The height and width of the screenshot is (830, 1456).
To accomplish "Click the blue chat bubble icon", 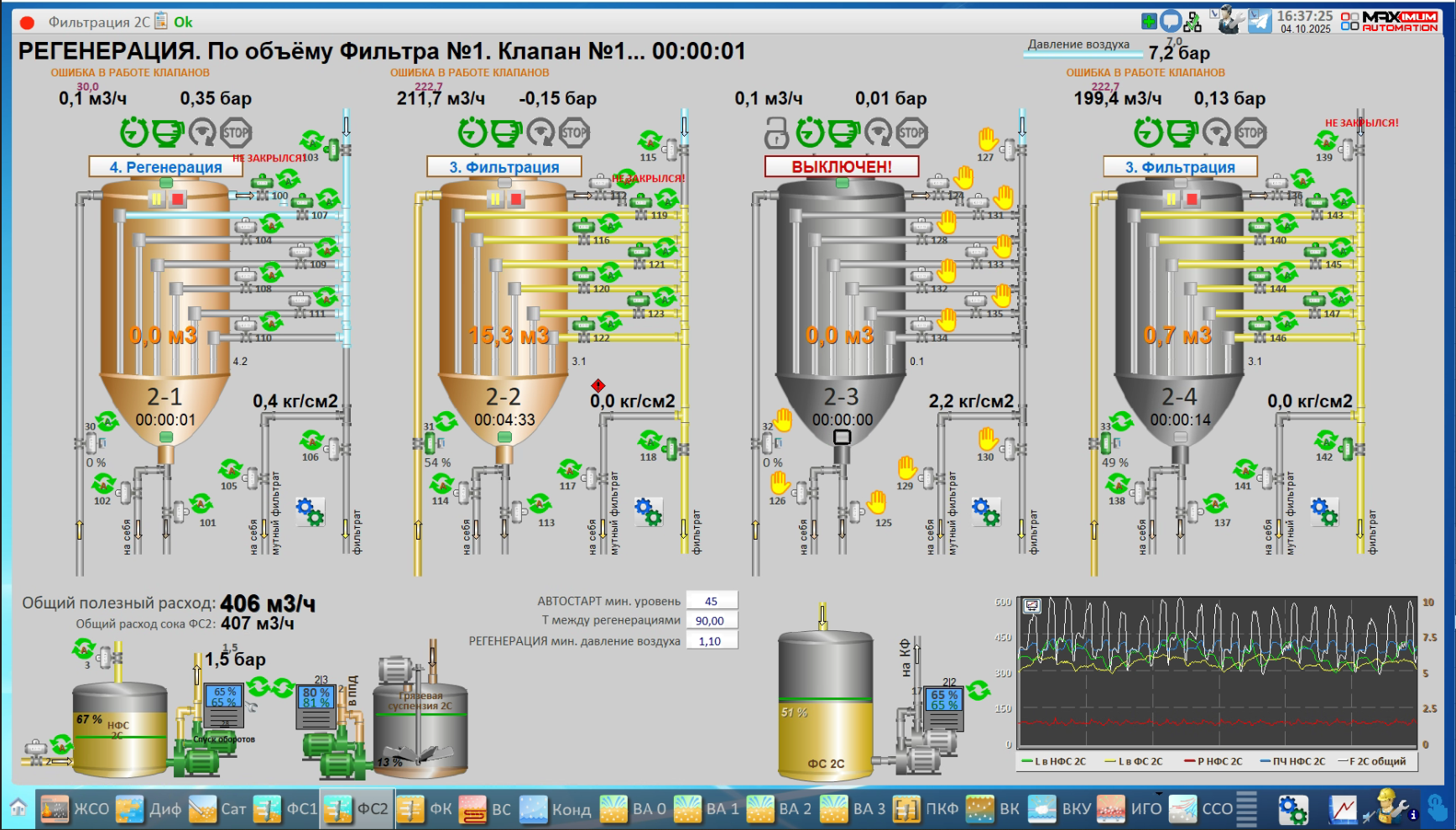I will coord(1171,21).
